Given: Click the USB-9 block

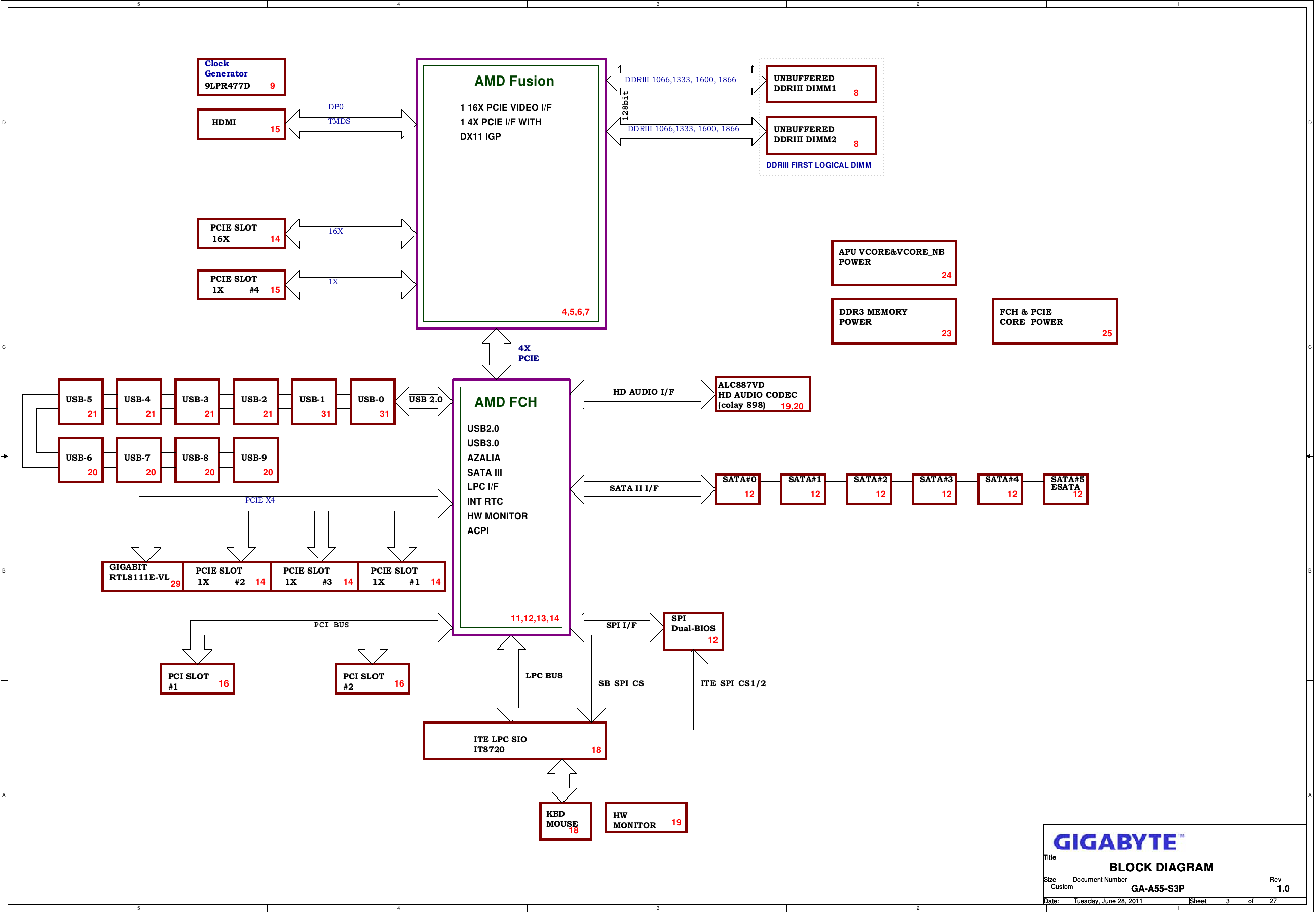Looking at the screenshot, I should [256, 460].
